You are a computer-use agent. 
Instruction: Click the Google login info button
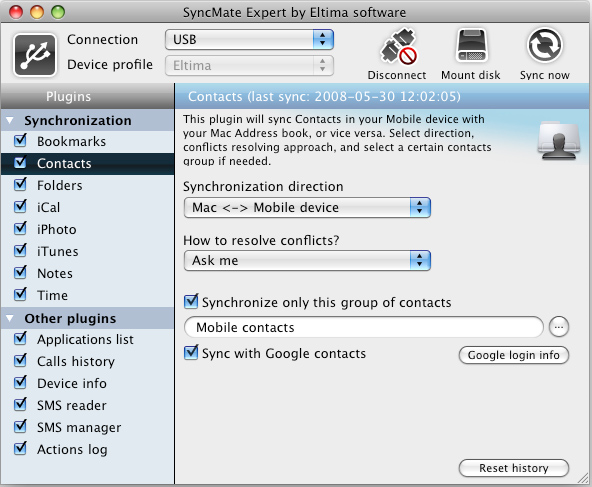point(513,355)
